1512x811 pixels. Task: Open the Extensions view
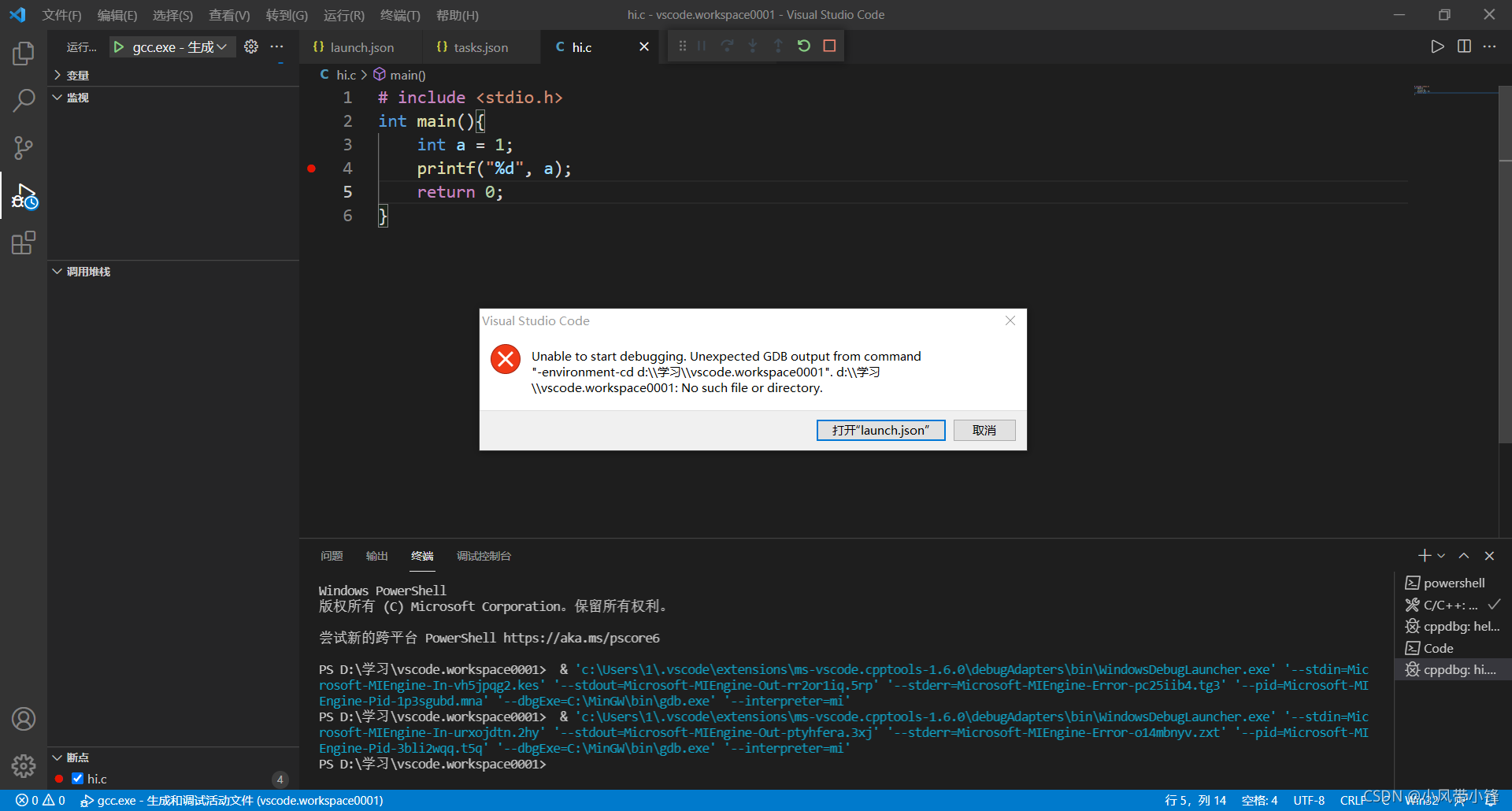[x=24, y=243]
